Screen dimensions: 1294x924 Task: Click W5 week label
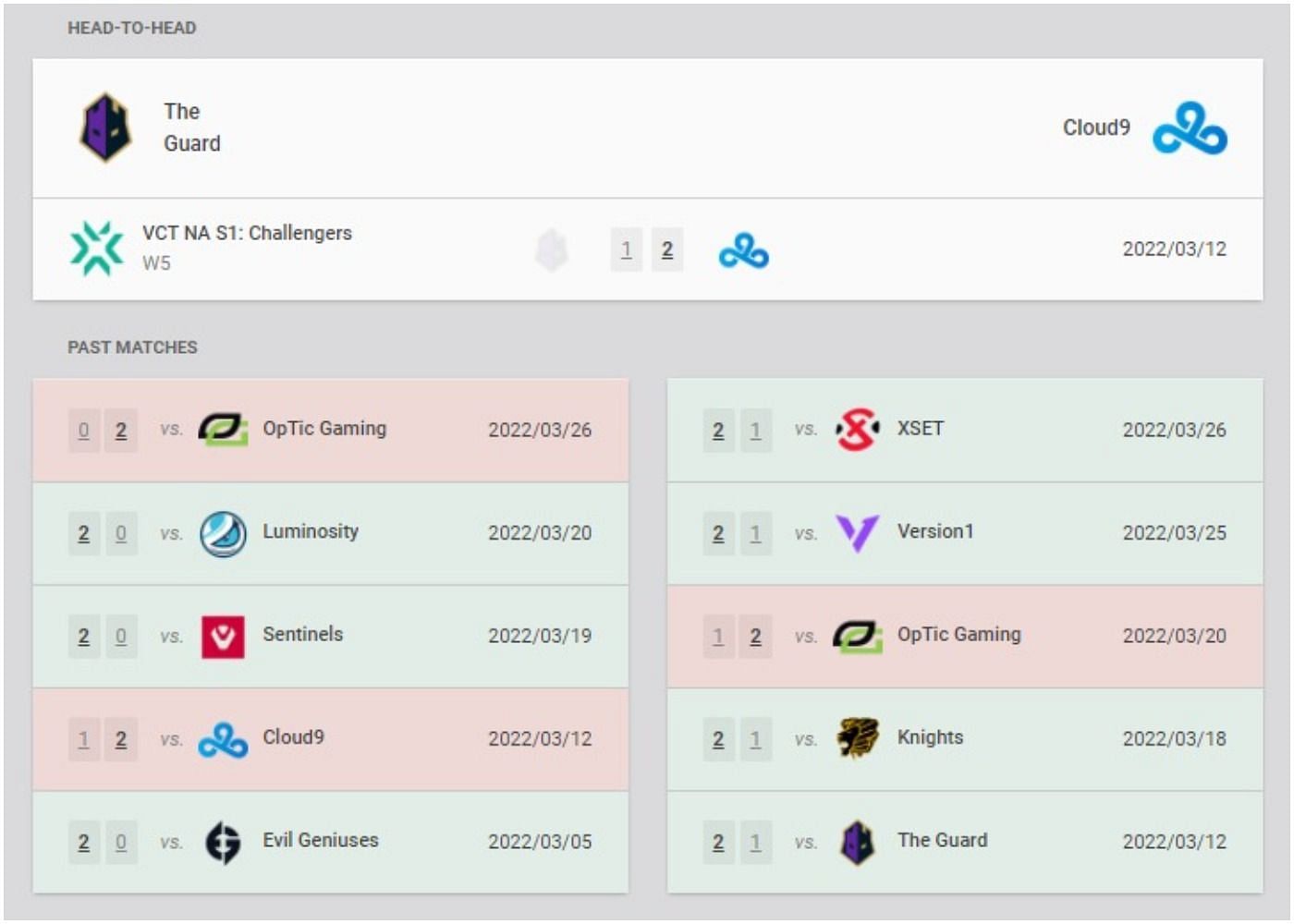[x=156, y=263]
